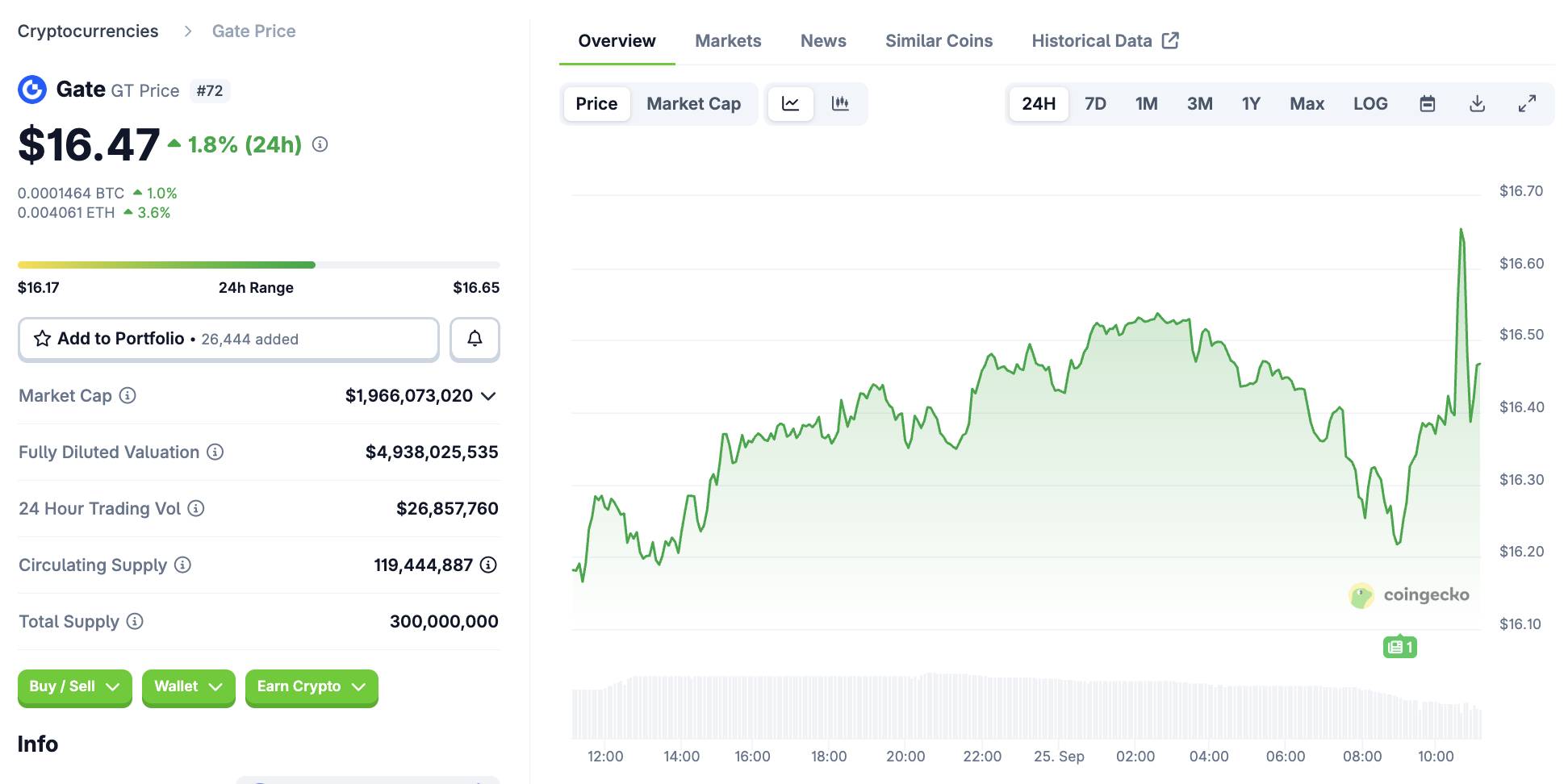Image resolution: width=1564 pixels, height=784 pixels.
Task: Select Price chart mode
Action: (596, 103)
